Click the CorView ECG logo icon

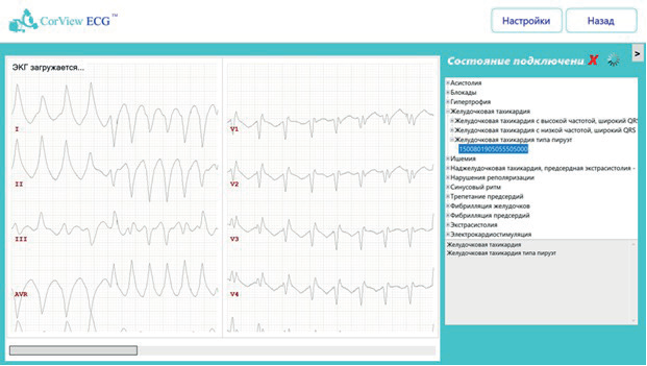coord(23,21)
